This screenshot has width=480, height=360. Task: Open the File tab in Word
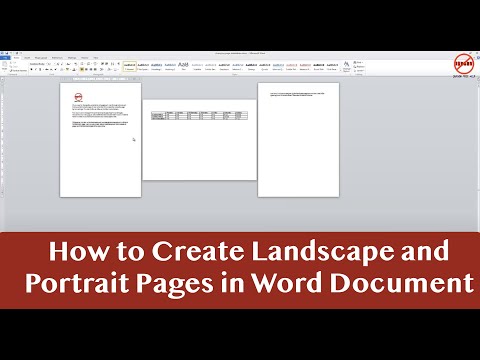click(x=5, y=58)
